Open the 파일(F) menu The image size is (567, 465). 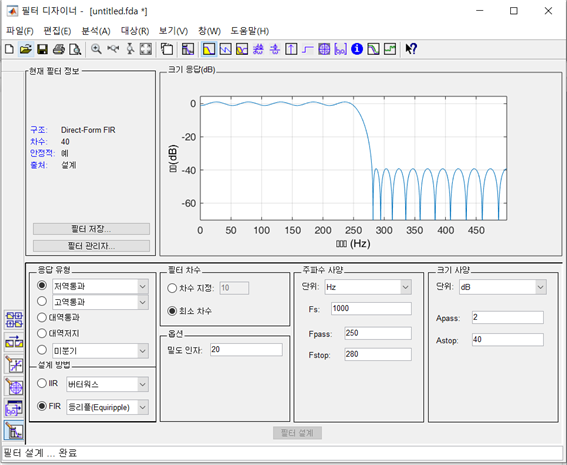(20, 31)
